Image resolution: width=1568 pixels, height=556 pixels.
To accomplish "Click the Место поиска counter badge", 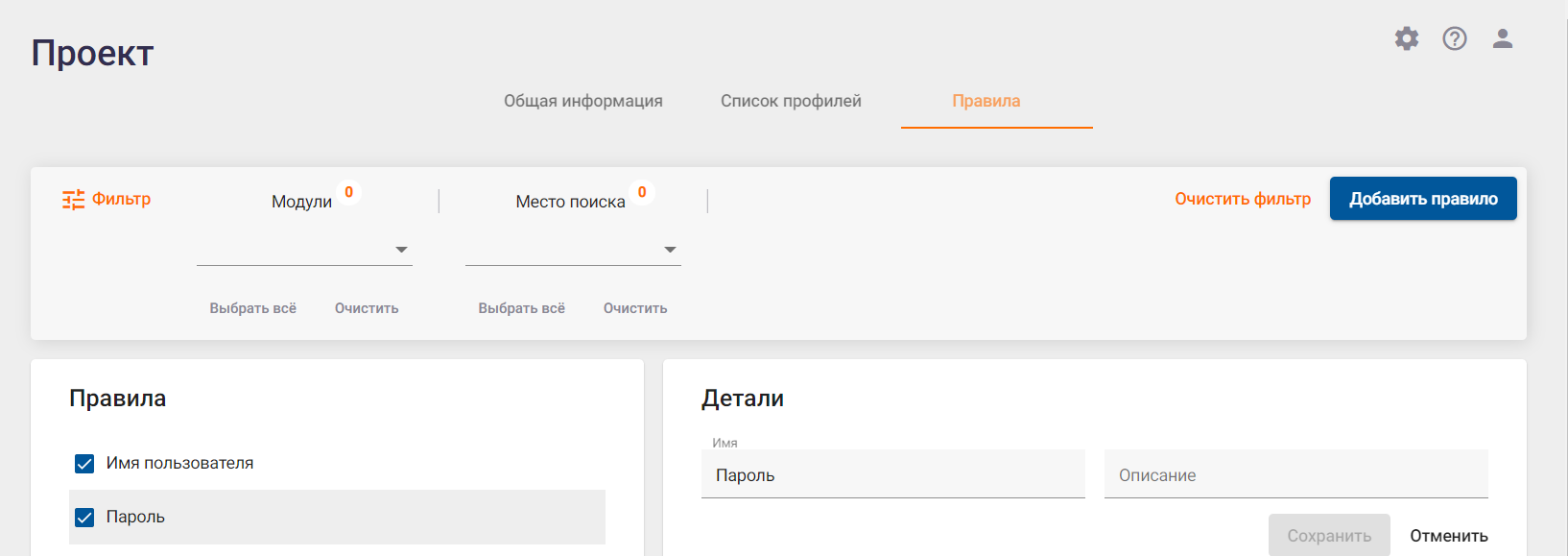I will point(642,192).
